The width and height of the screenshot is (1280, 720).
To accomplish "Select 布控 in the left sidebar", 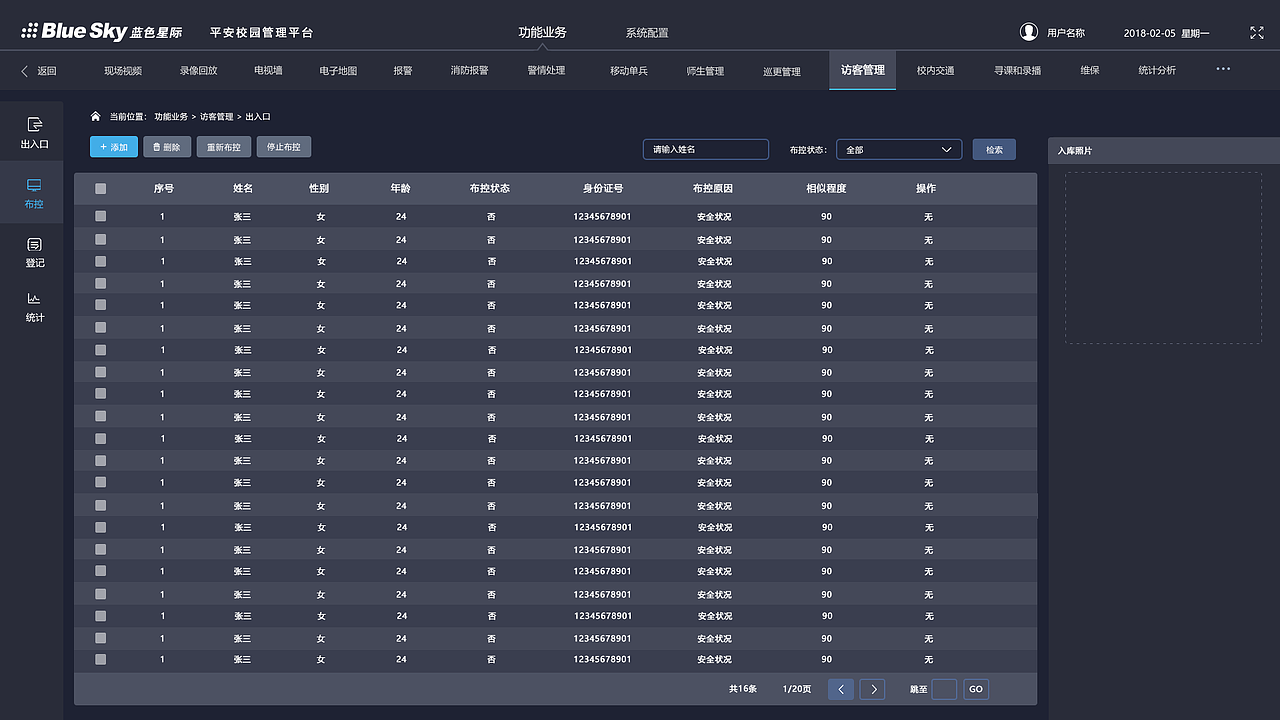I will (x=34, y=194).
